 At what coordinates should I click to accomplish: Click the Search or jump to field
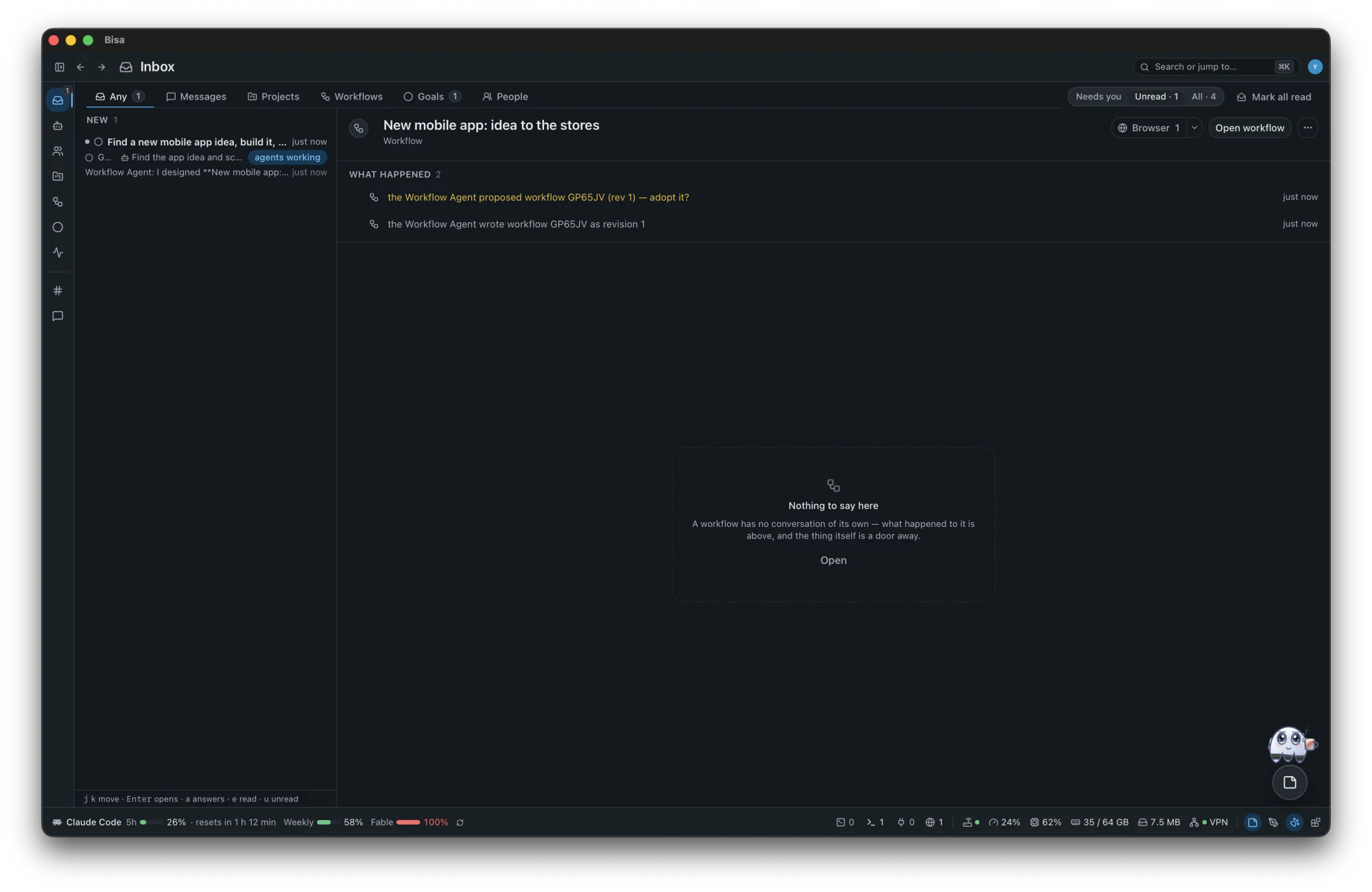tap(1216, 67)
